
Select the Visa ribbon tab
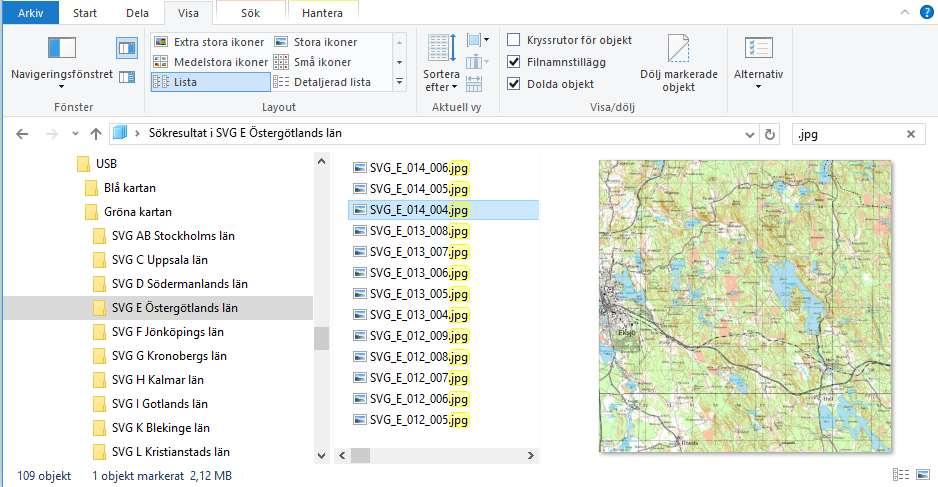(188, 13)
